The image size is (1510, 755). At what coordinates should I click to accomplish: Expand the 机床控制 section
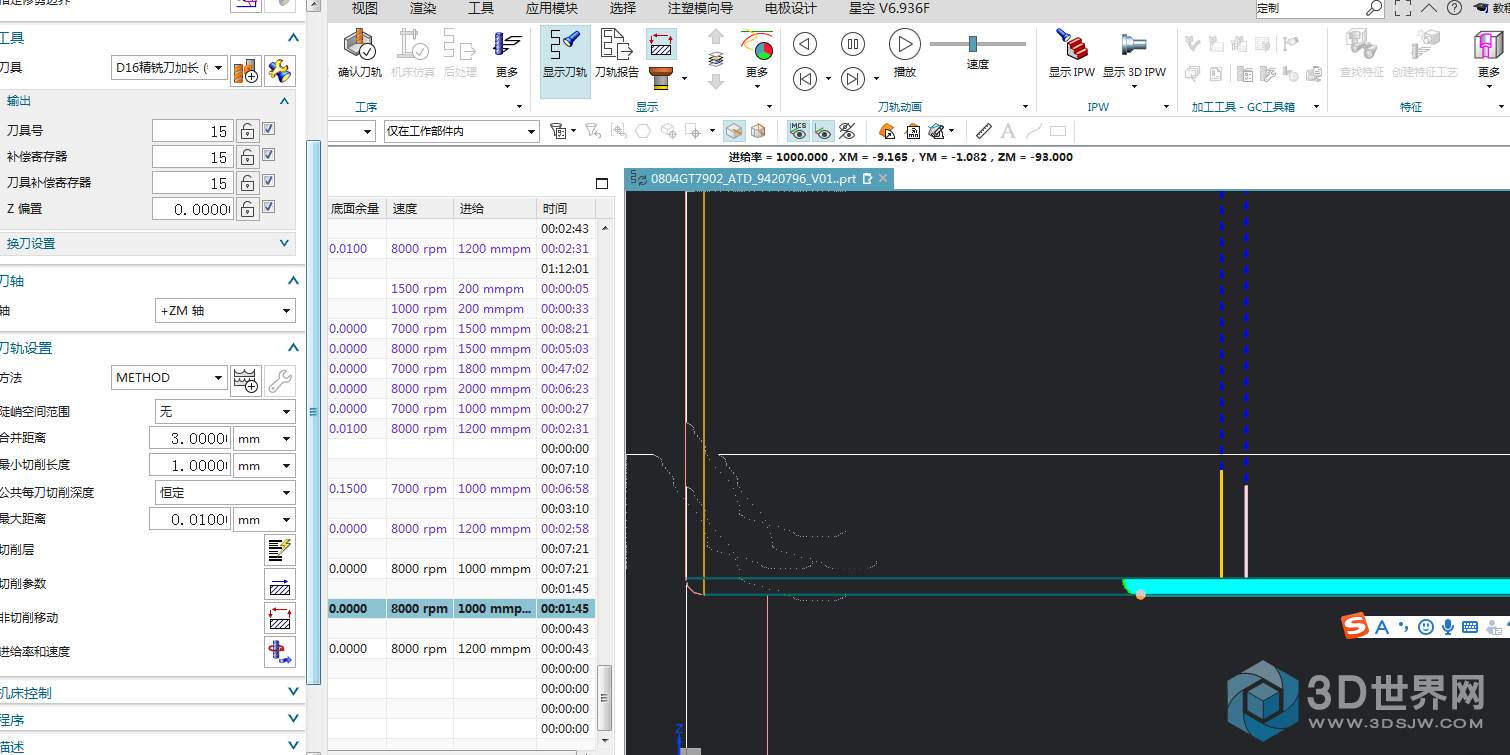(150, 692)
